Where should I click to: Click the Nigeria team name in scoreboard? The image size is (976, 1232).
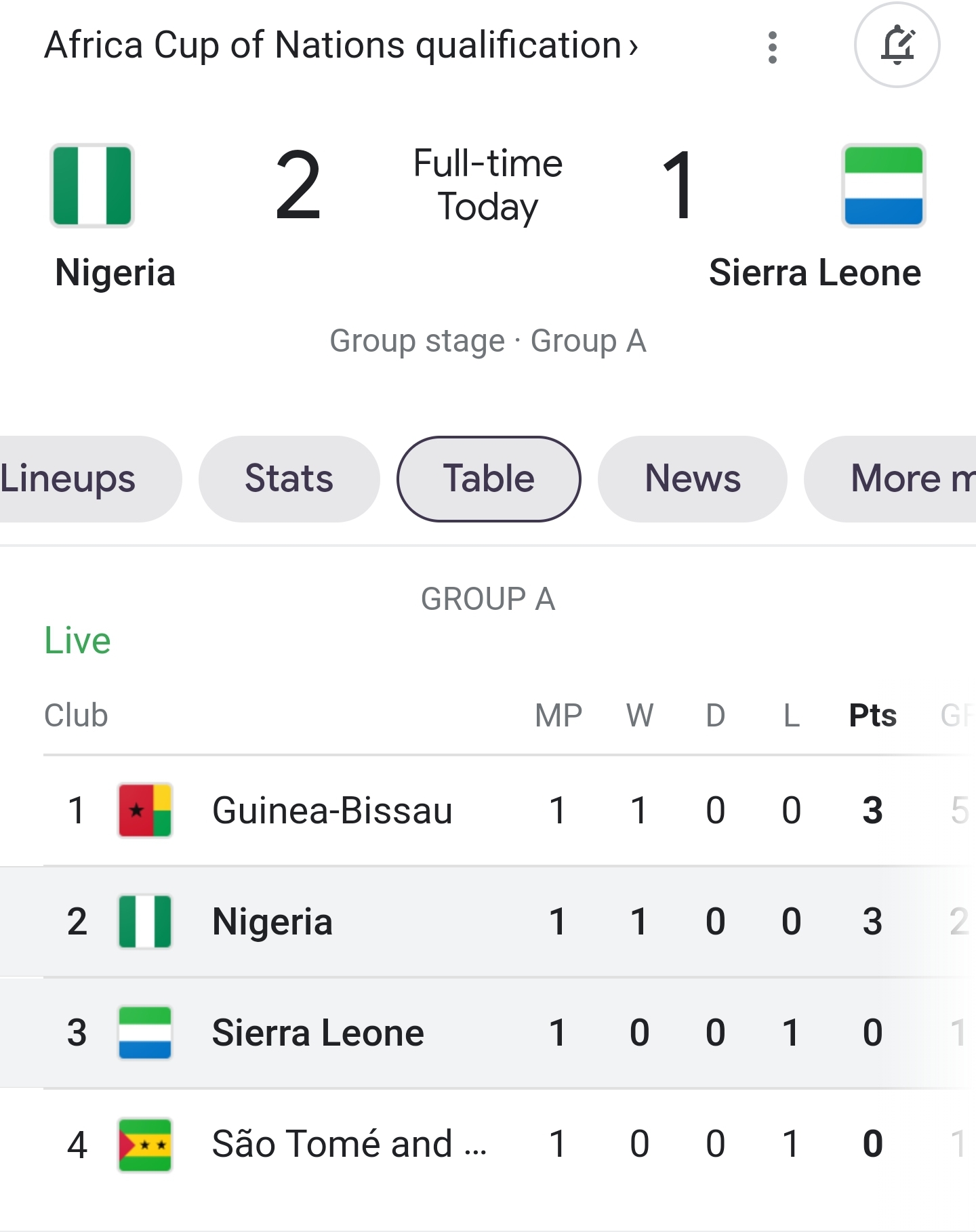[115, 273]
